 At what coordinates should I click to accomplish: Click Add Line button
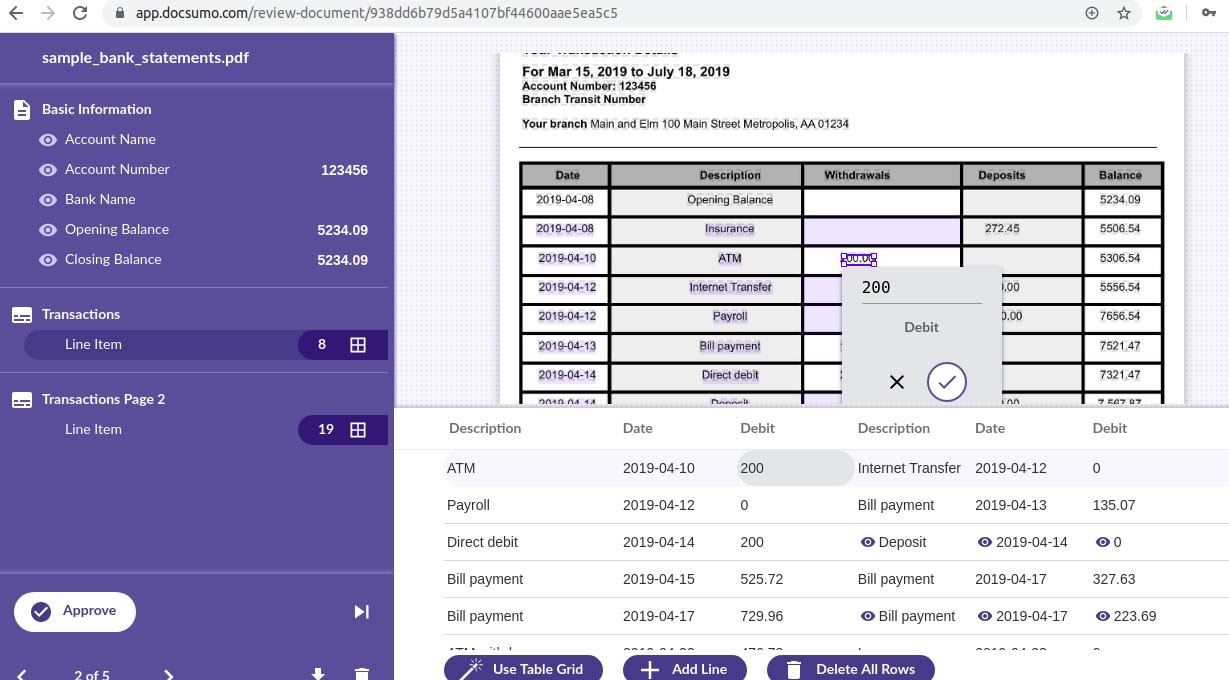(x=685, y=668)
